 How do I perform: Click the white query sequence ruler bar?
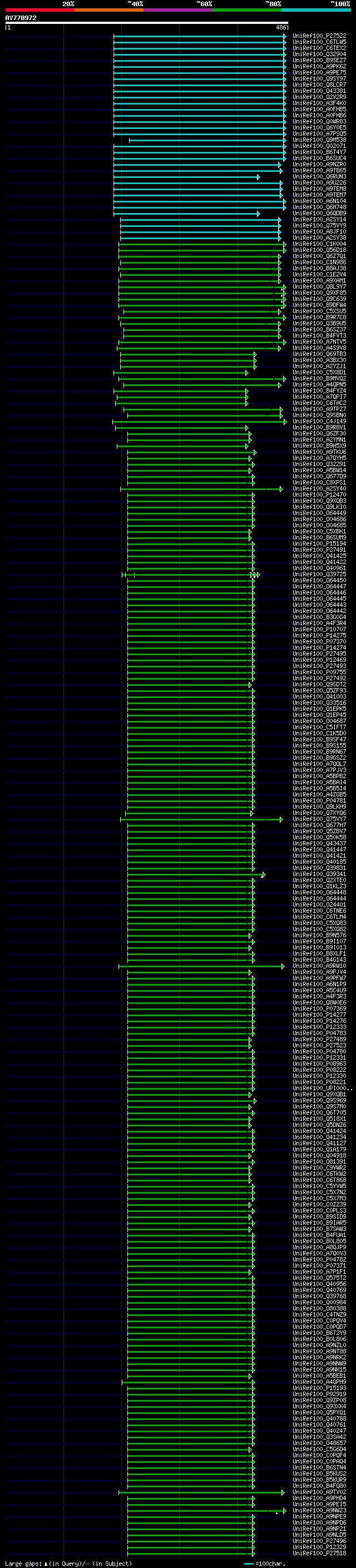(147, 23)
